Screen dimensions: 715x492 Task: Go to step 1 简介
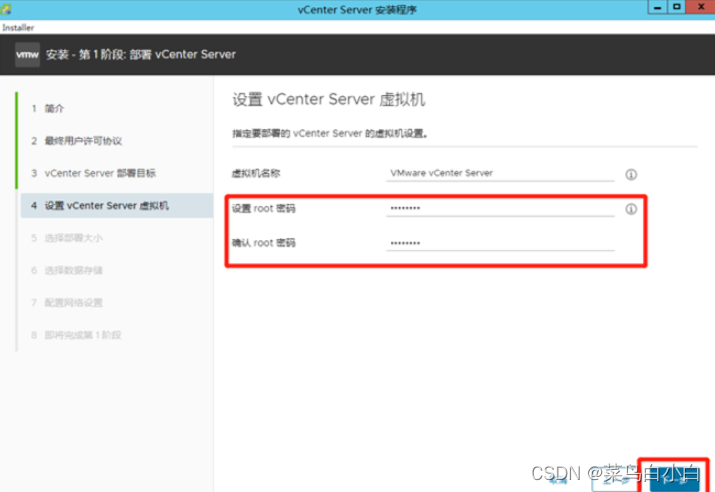coord(48,109)
